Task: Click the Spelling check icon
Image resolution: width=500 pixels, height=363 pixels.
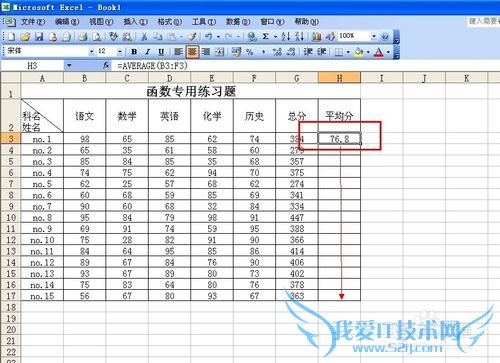Action: click(x=113, y=36)
